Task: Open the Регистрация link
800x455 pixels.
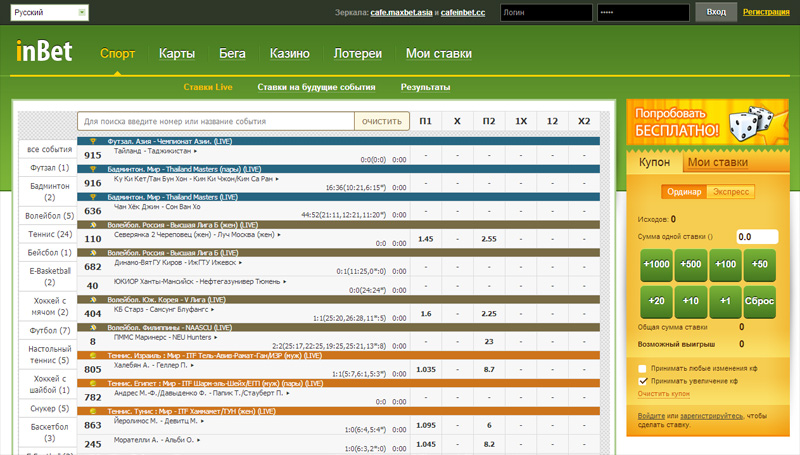Action: click(766, 12)
